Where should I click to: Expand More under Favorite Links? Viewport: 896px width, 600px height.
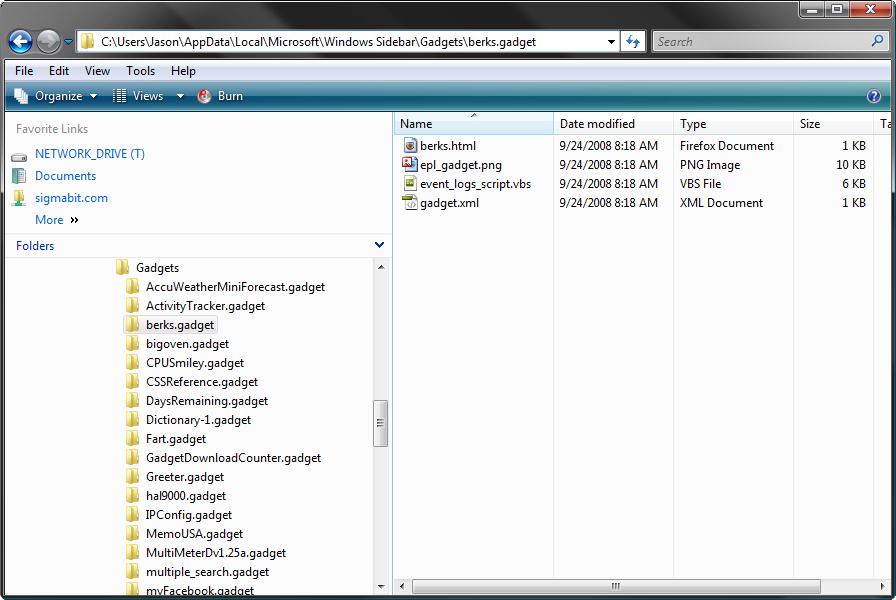[x=49, y=219]
